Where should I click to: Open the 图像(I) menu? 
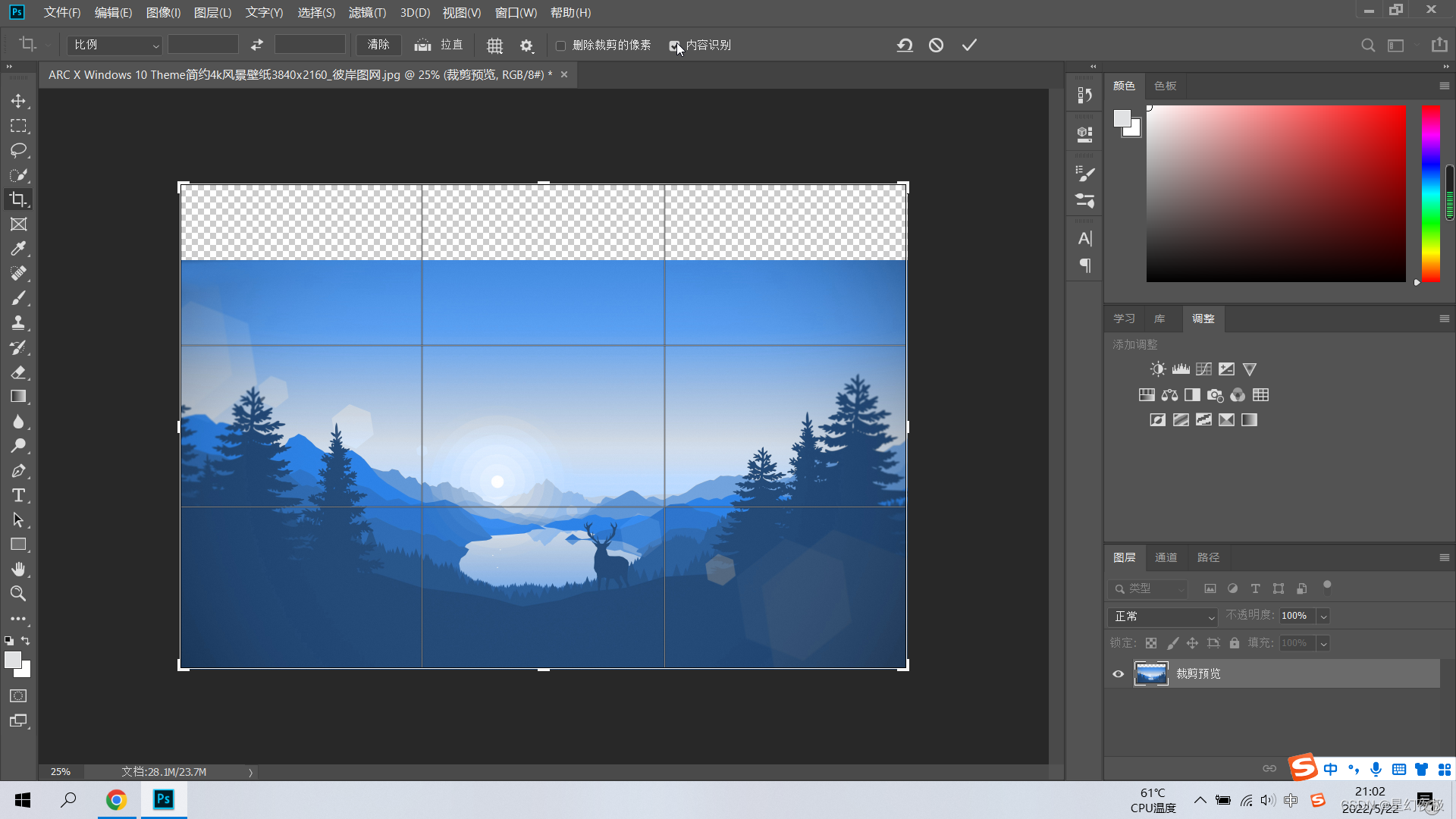[x=163, y=13]
